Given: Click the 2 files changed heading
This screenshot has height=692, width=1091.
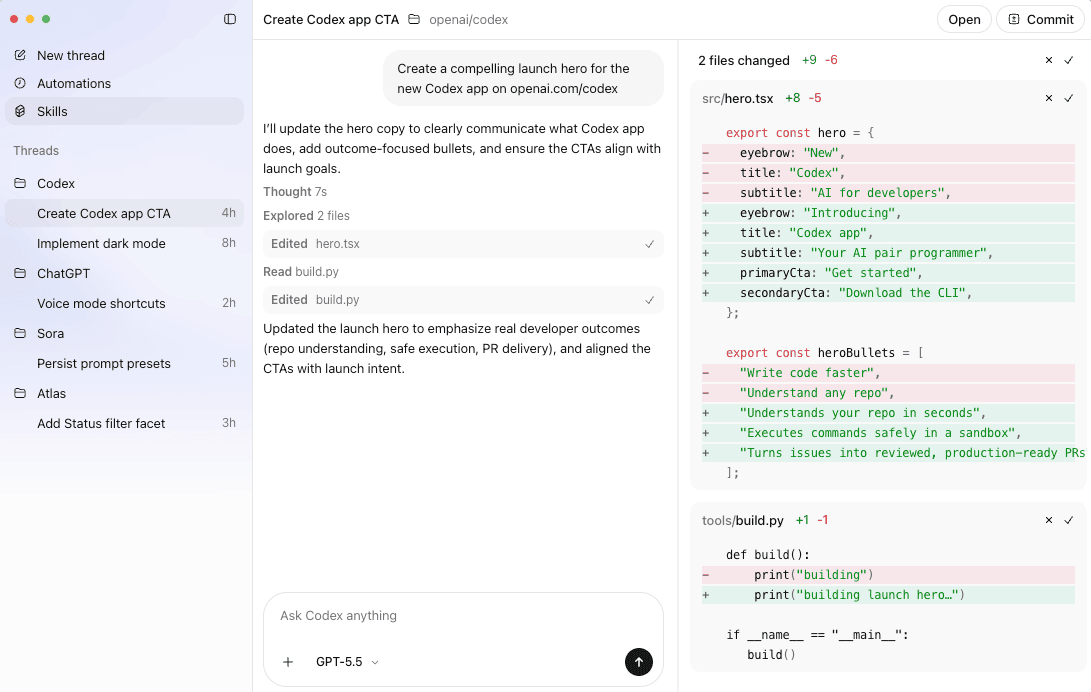Looking at the screenshot, I should coord(744,61).
